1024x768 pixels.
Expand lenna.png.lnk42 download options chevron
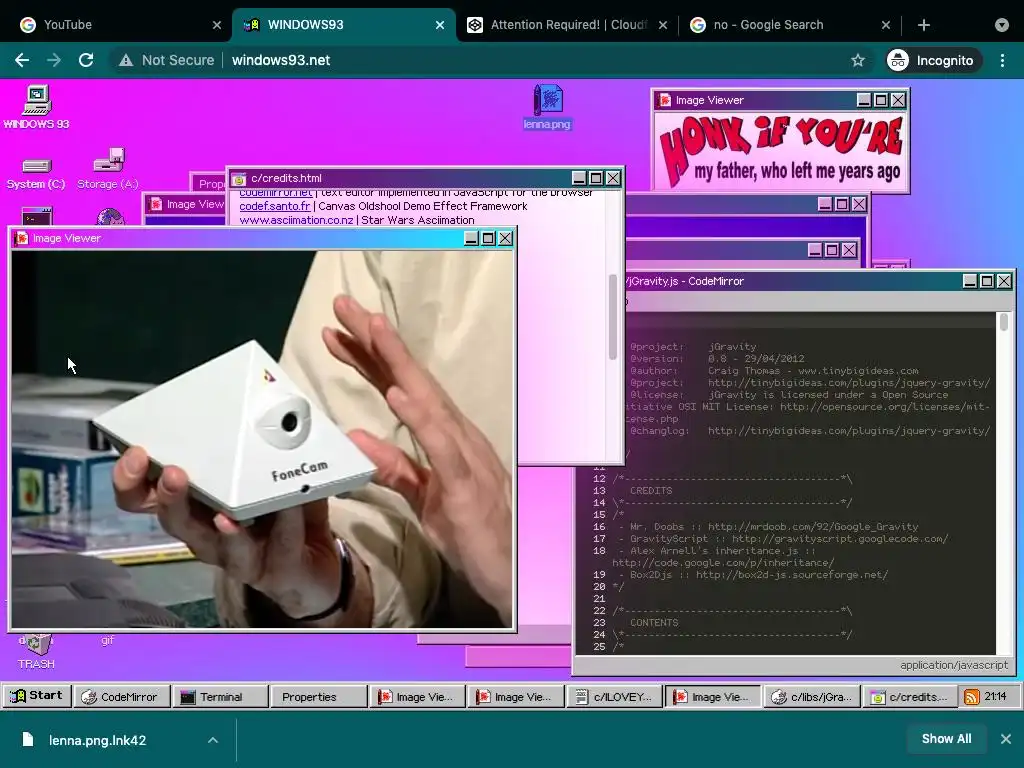tap(213, 740)
